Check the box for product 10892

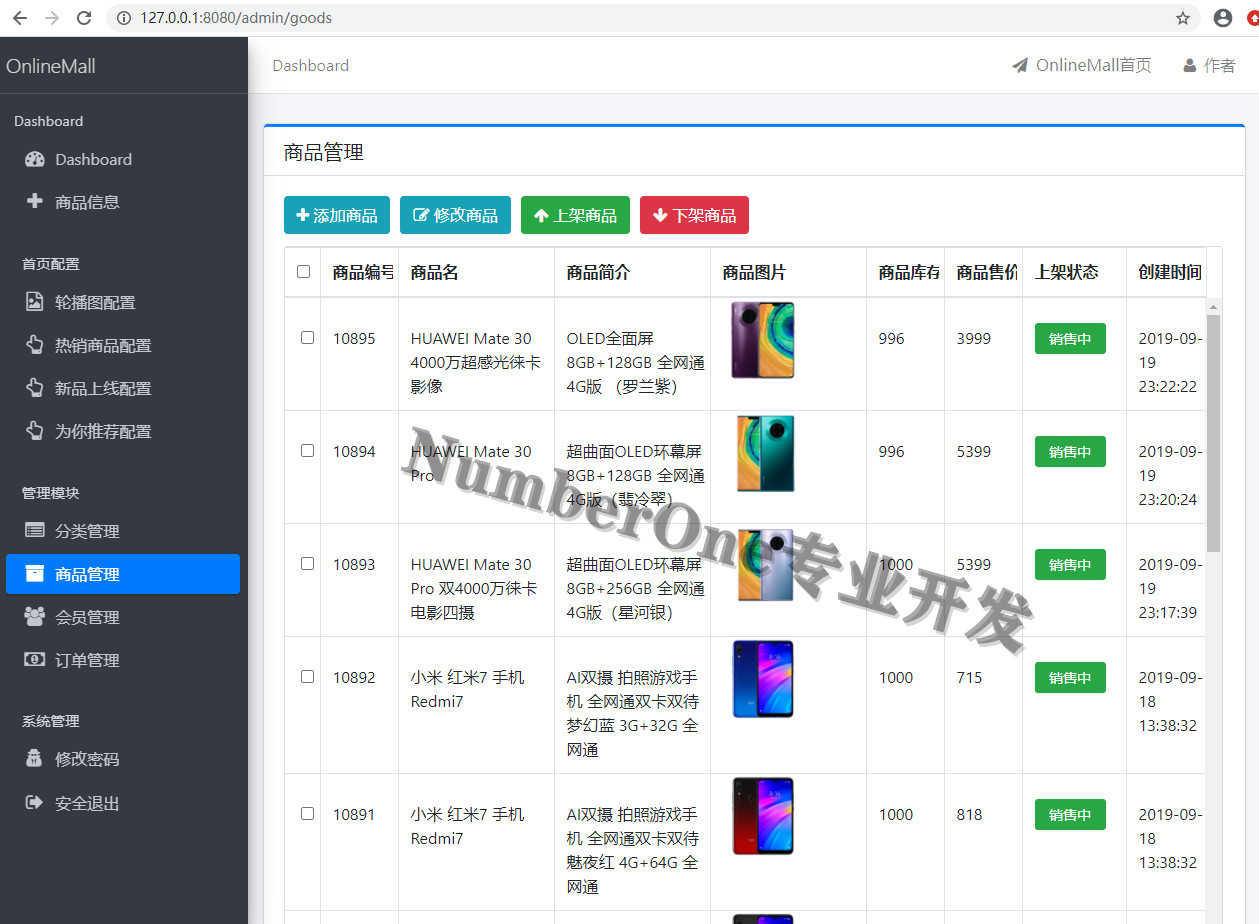click(x=308, y=677)
